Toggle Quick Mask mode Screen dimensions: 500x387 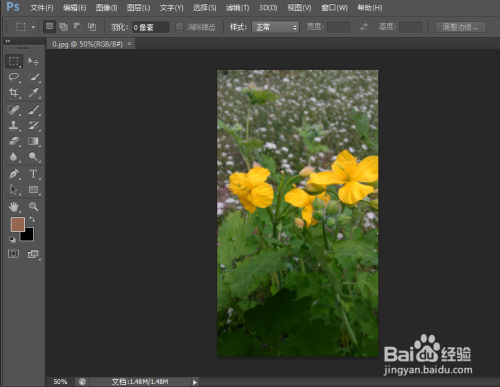coord(13,254)
